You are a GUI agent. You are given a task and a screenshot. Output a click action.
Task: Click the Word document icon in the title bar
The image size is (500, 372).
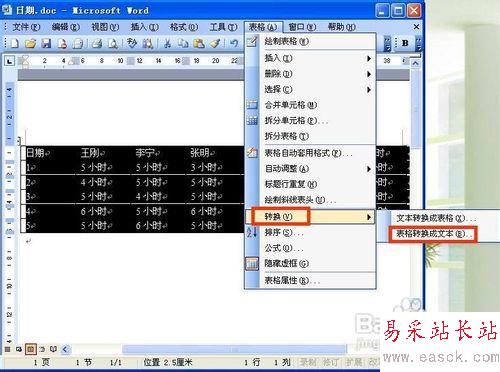(7, 10)
